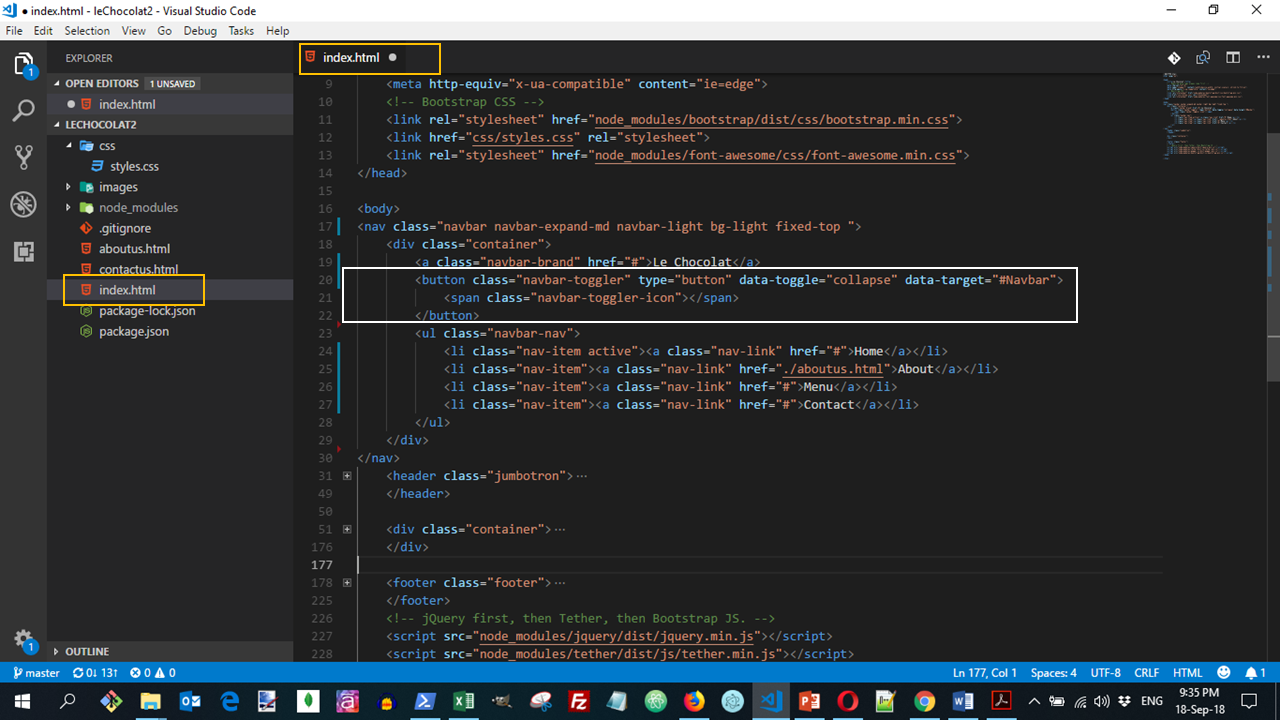Click the Open Changes git icon

(1174, 58)
